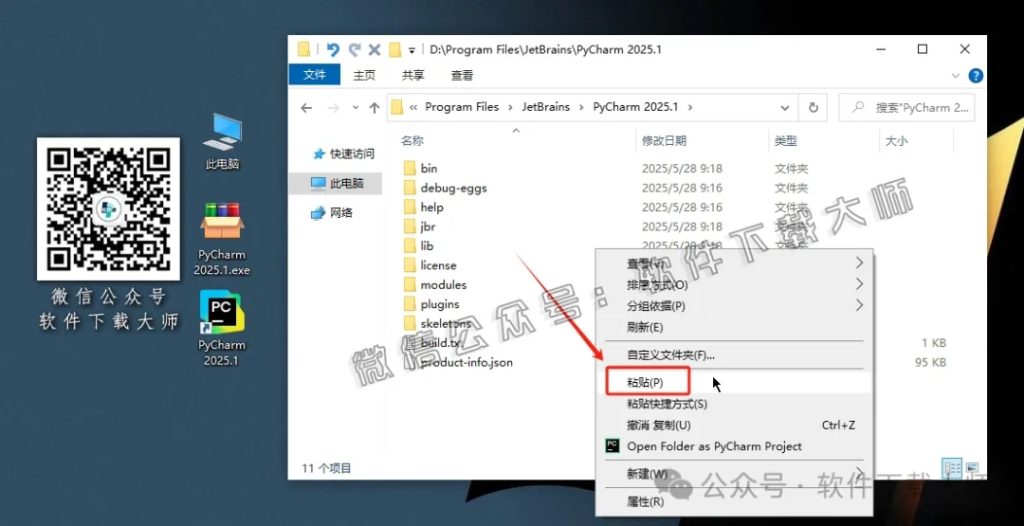Select the plugins folder
Viewport: 1024px width, 526px height.
pyautogui.click(x=431, y=304)
